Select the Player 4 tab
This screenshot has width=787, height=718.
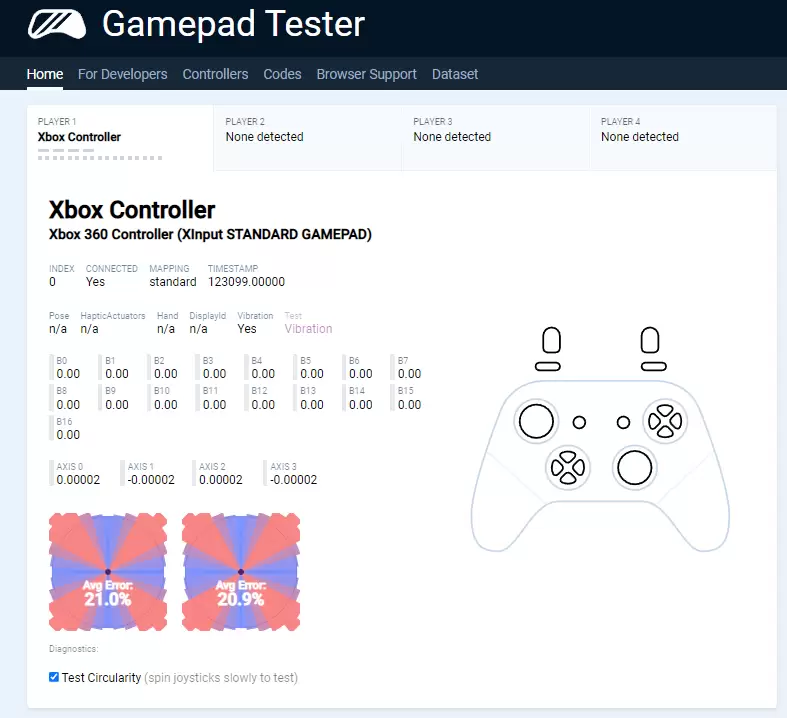[x=683, y=138]
